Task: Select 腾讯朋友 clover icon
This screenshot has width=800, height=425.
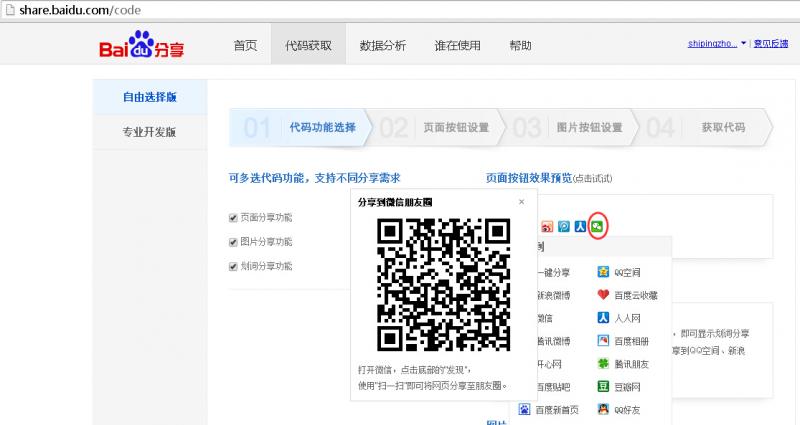Action: click(x=603, y=364)
